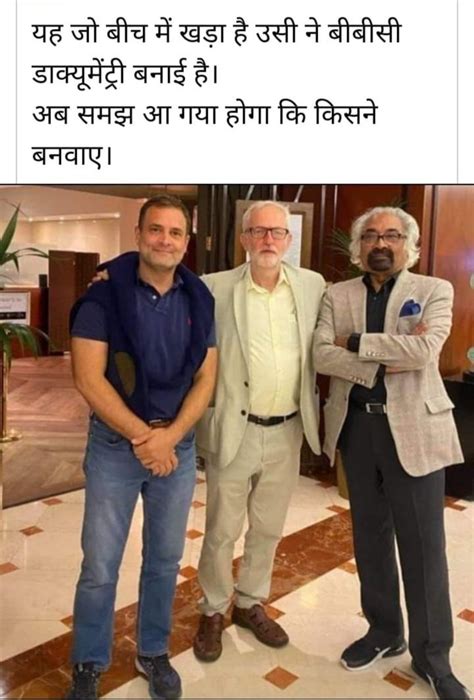This screenshot has height=700, width=474.
Task: Click the word 'डाक्यूमेंट्री' in the caption
Action: coord(80,75)
